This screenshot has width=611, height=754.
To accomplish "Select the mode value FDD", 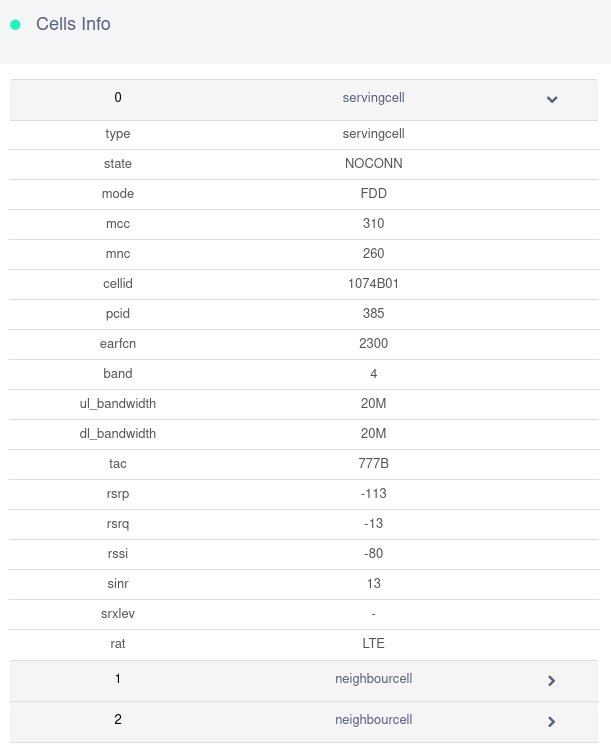I will 373,194.
